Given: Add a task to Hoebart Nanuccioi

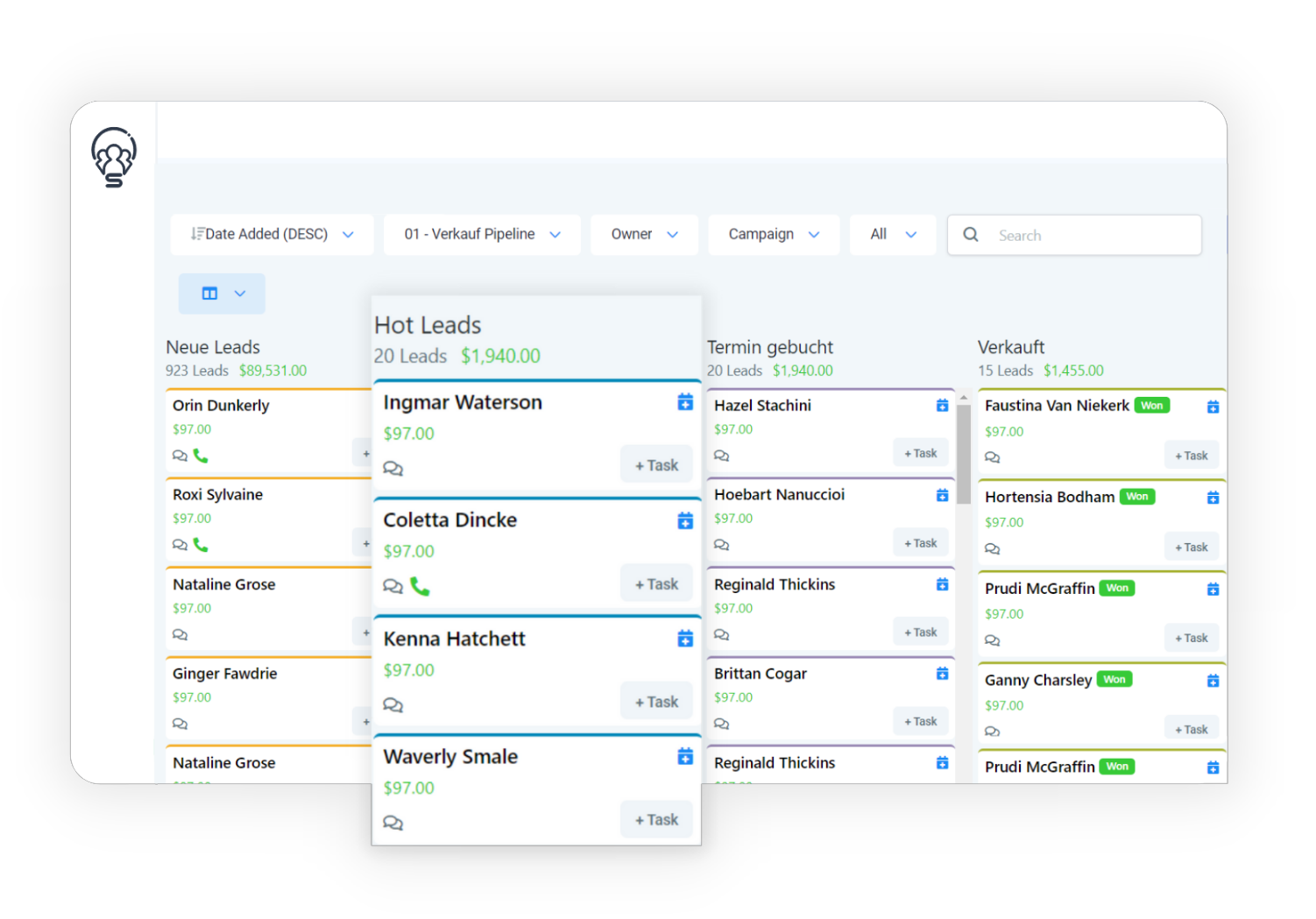Looking at the screenshot, I should click(x=920, y=543).
